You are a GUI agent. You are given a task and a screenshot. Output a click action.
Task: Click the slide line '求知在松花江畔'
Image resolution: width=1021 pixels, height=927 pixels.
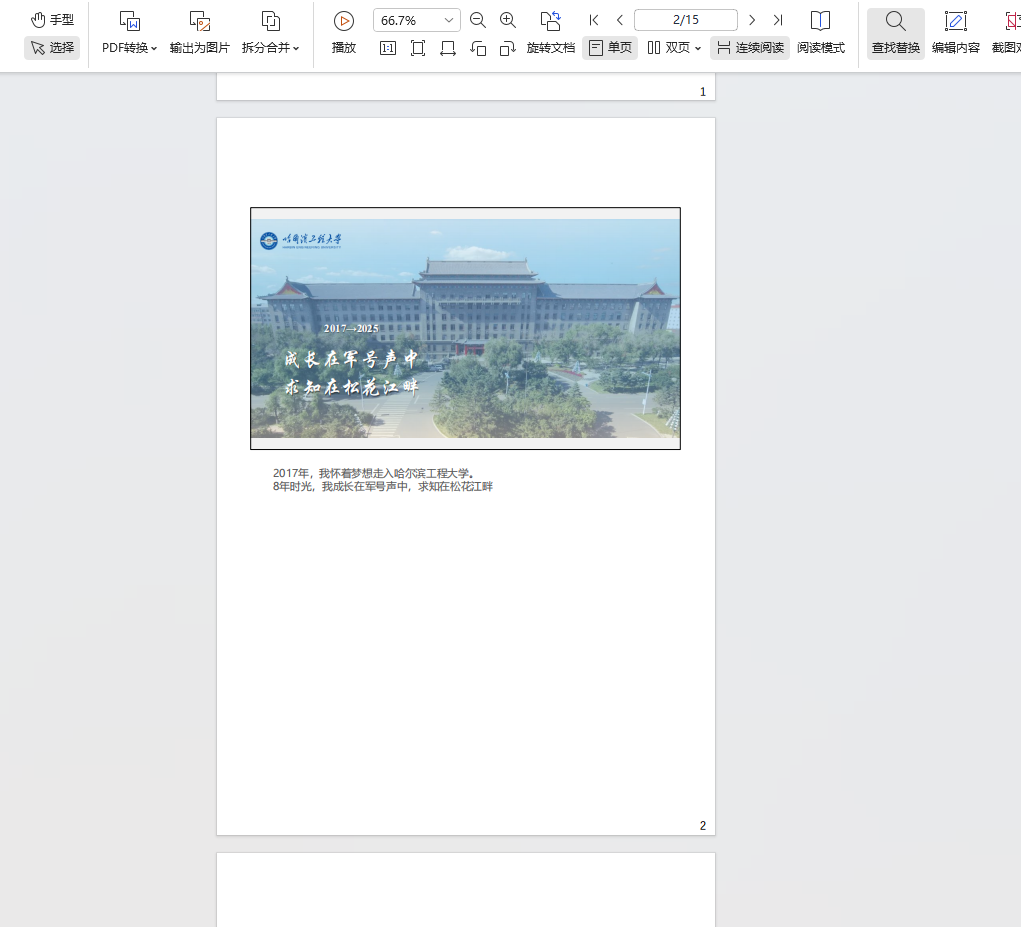point(351,387)
